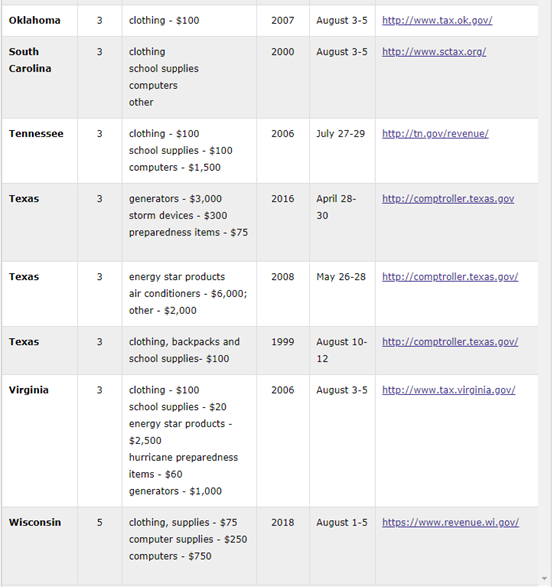Open Texas comptroller link for 1999 clothing row

[x=450, y=342]
